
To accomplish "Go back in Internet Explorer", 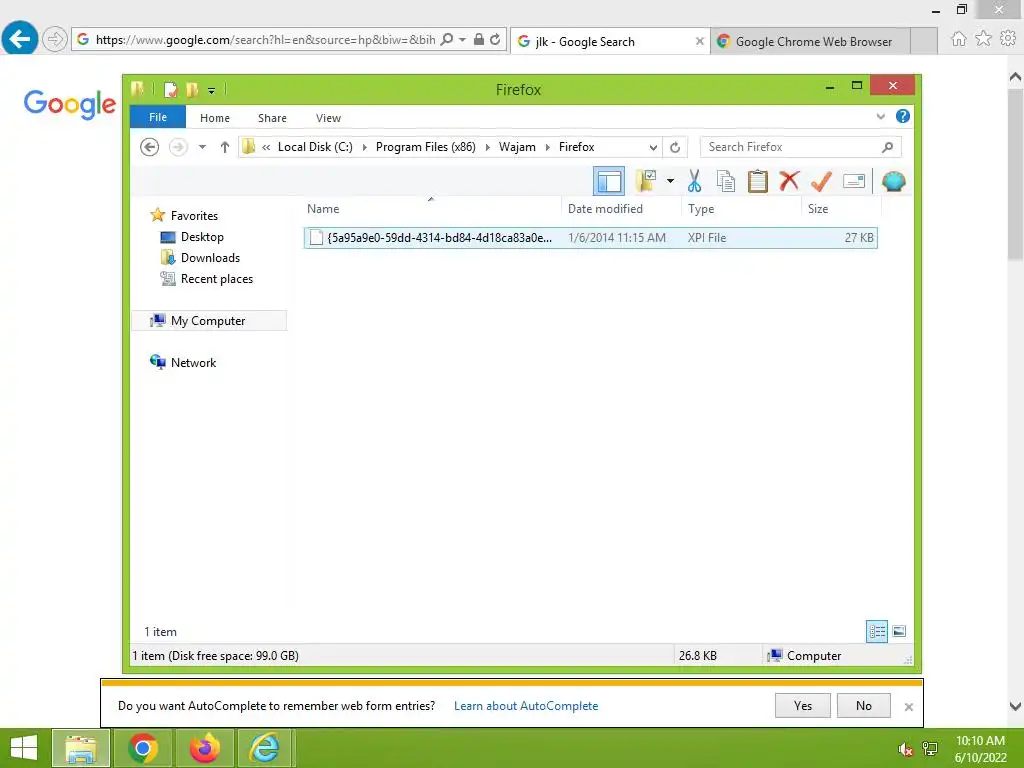I will [20, 39].
